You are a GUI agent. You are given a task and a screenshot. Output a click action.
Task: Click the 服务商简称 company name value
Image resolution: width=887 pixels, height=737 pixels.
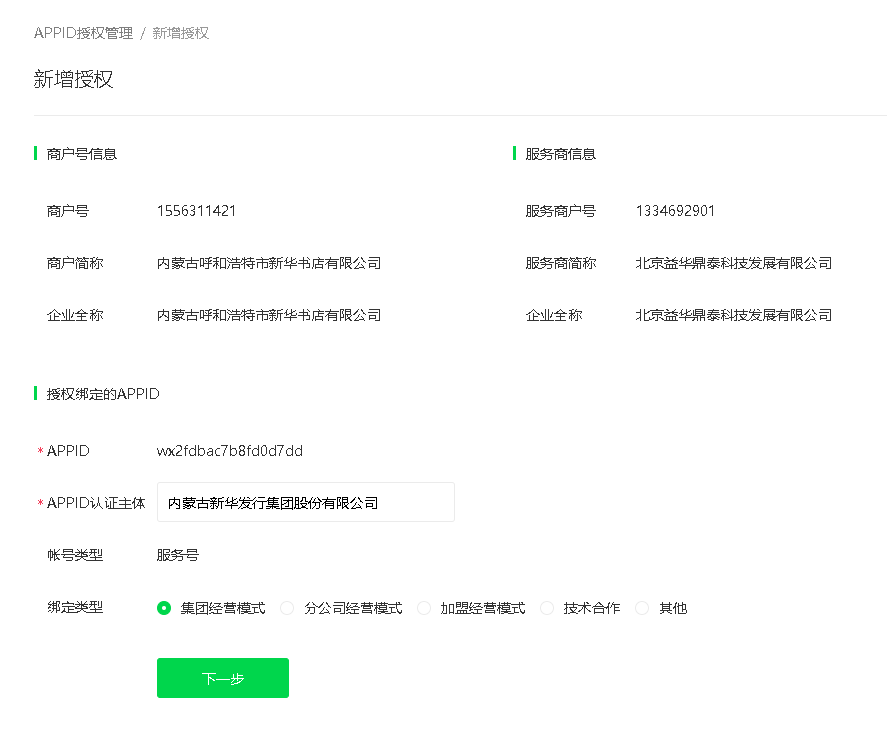click(733, 263)
